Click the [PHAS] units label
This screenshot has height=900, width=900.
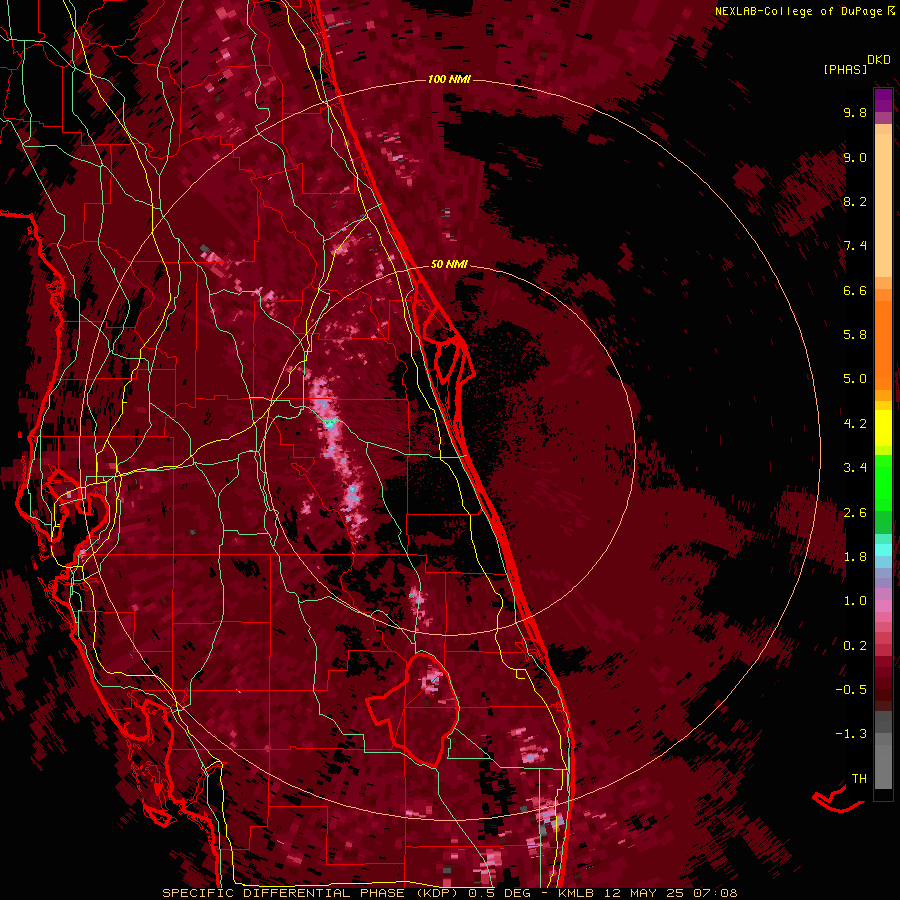[x=845, y=69]
